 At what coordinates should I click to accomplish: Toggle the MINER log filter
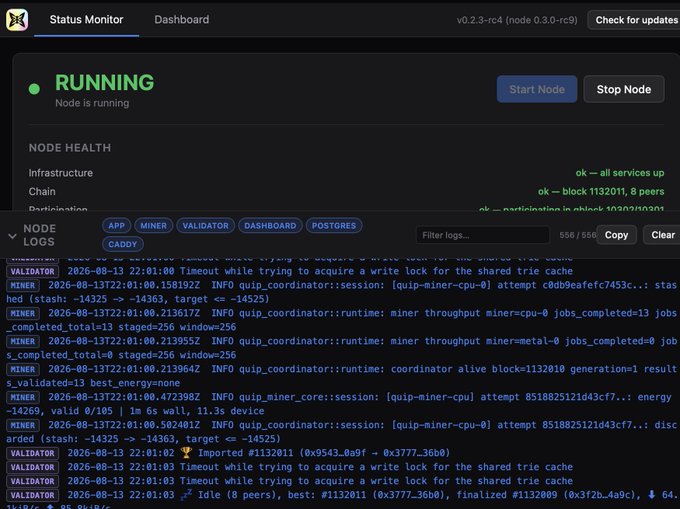pos(154,225)
